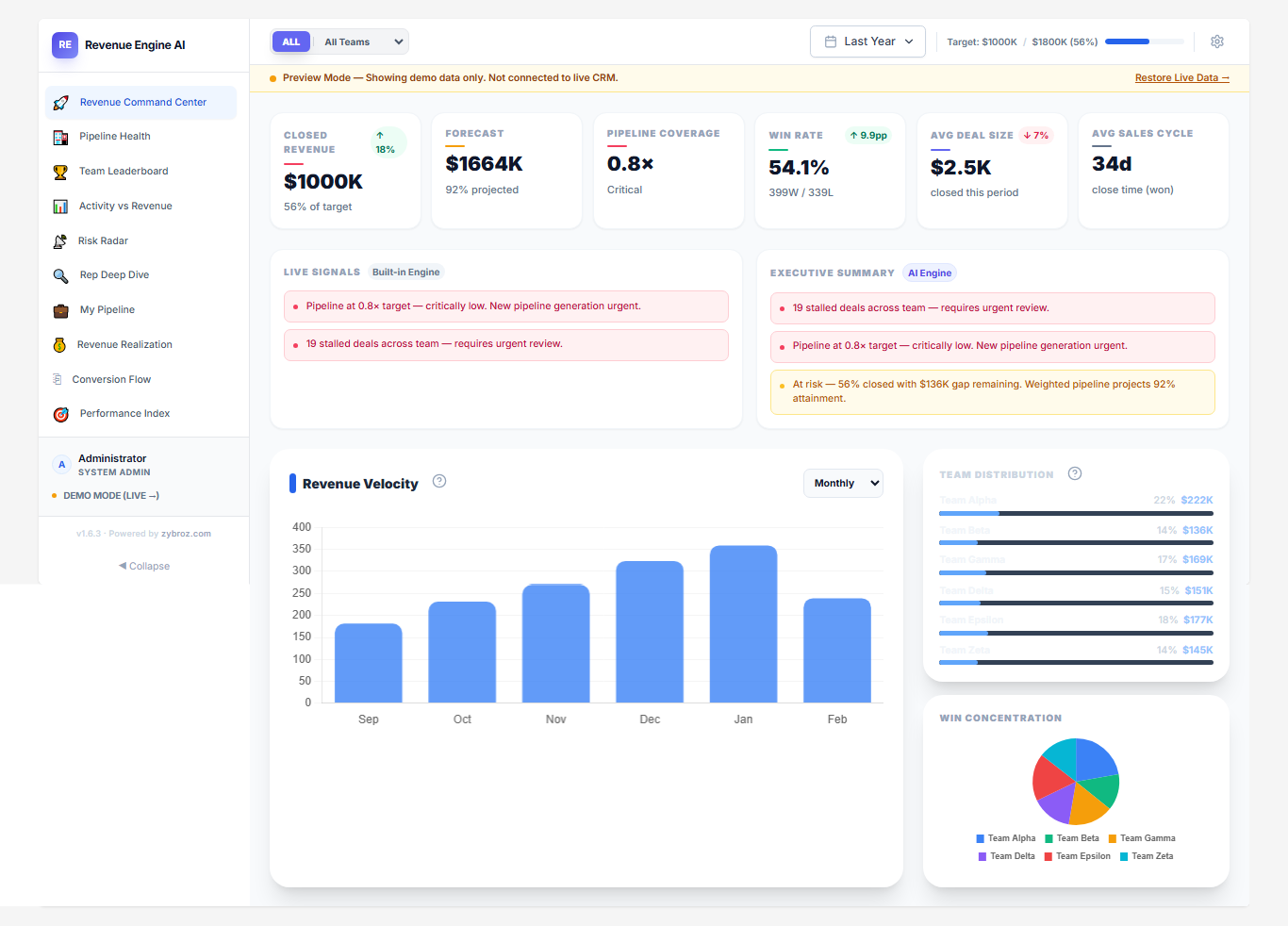The image size is (1288, 926).
Task: Change the Monthly chart interval dropdown
Action: pyautogui.click(x=842, y=483)
